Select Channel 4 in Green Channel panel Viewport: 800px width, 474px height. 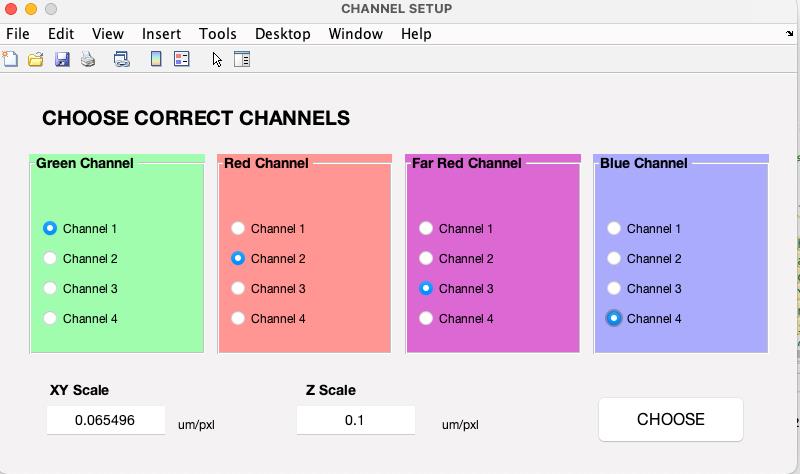[81, 319]
